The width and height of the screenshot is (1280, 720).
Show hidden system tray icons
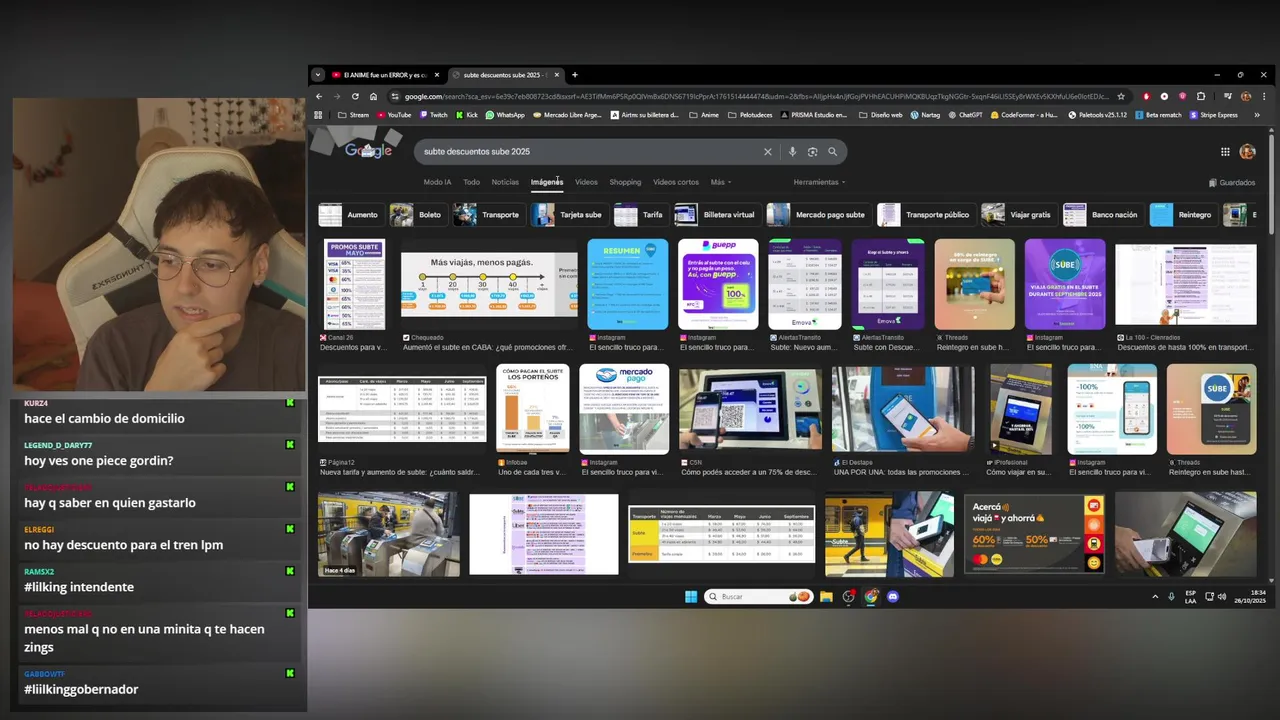click(1155, 596)
